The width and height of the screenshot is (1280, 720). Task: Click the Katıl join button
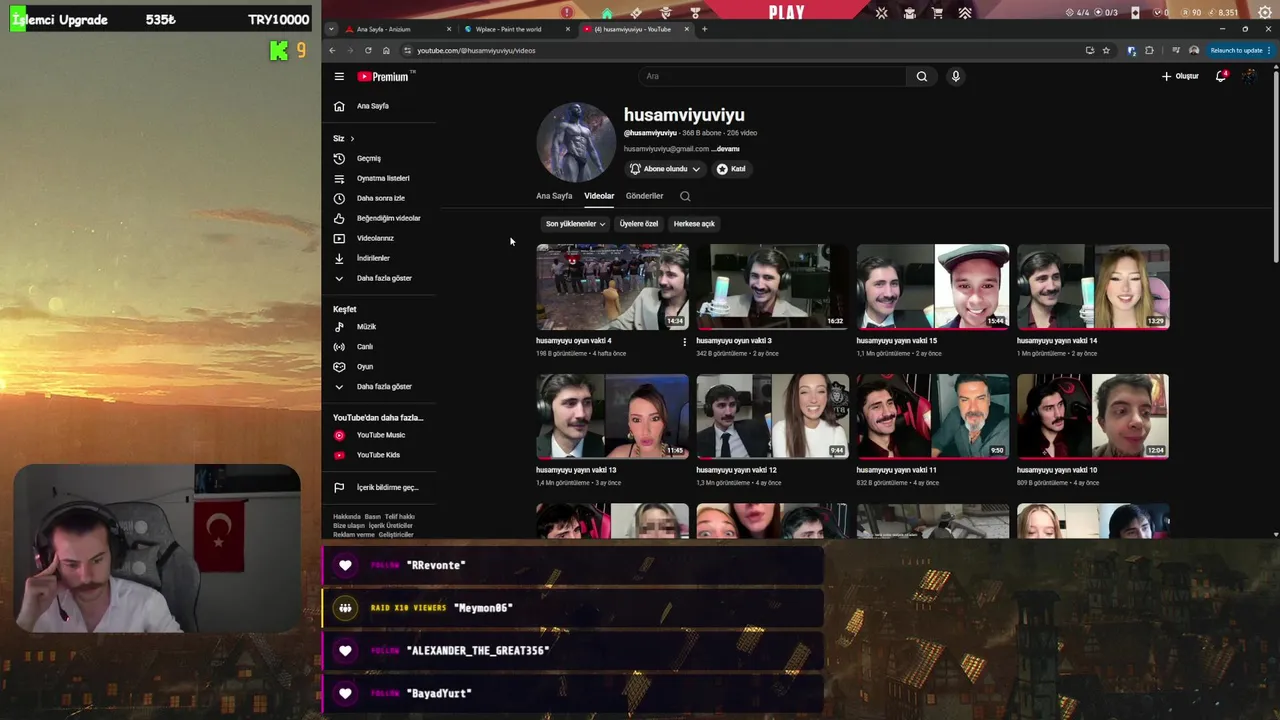coord(731,169)
